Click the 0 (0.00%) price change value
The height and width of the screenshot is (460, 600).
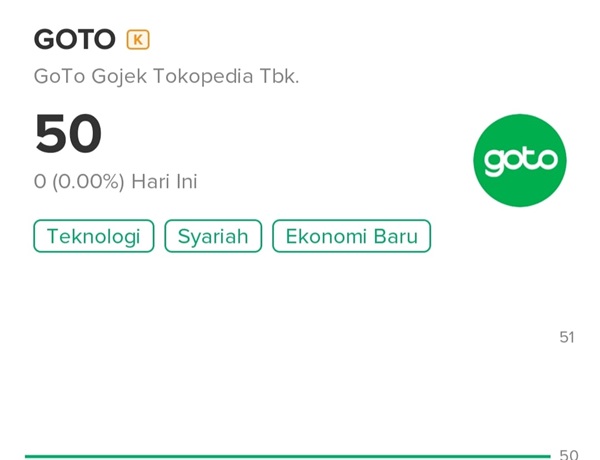[79, 181]
